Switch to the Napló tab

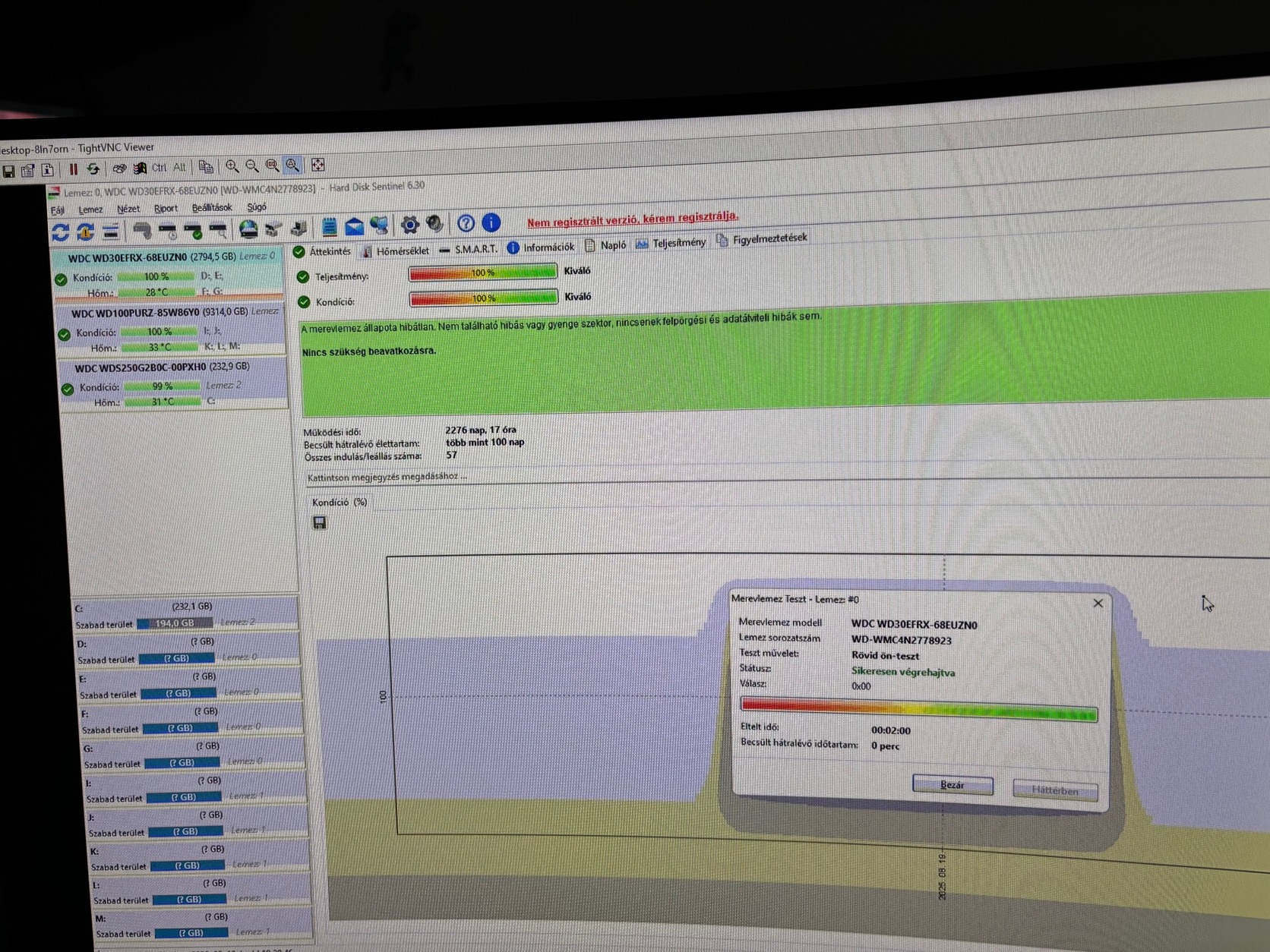(605, 245)
